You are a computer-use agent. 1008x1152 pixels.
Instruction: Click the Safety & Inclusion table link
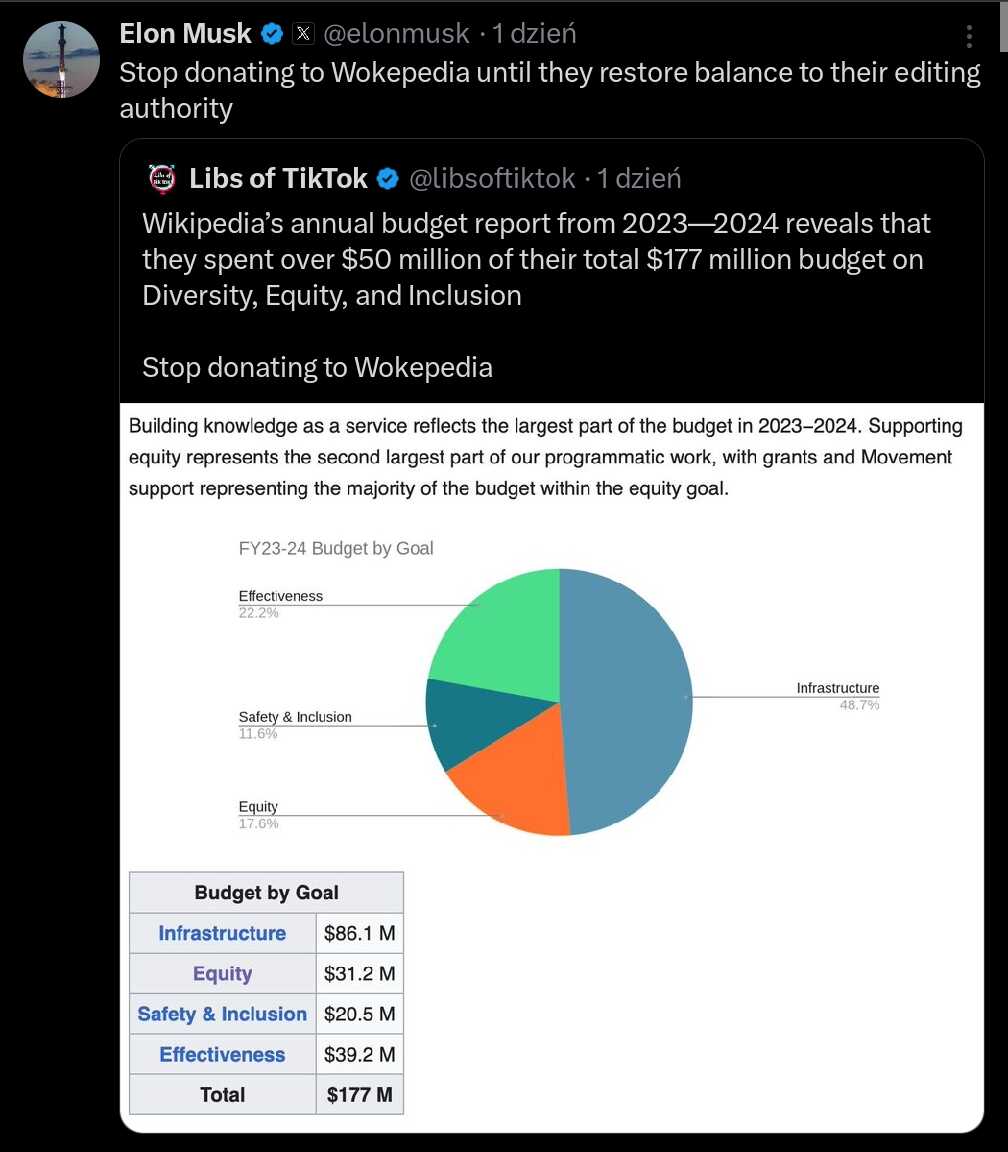(222, 1014)
